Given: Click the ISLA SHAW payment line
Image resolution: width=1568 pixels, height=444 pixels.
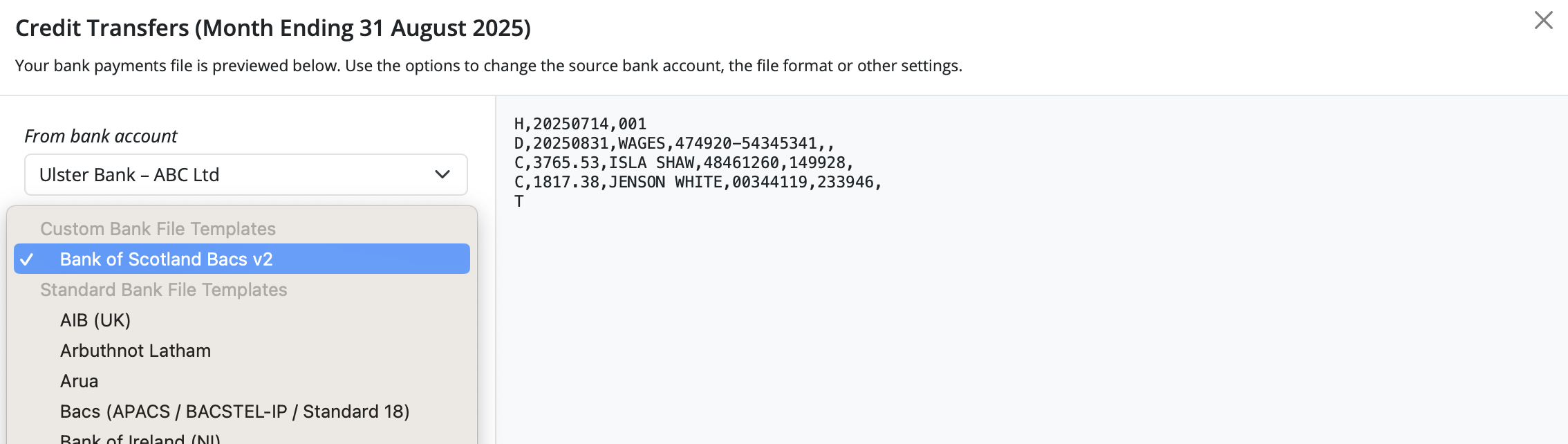Looking at the screenshot, I should tap(684, 163).
